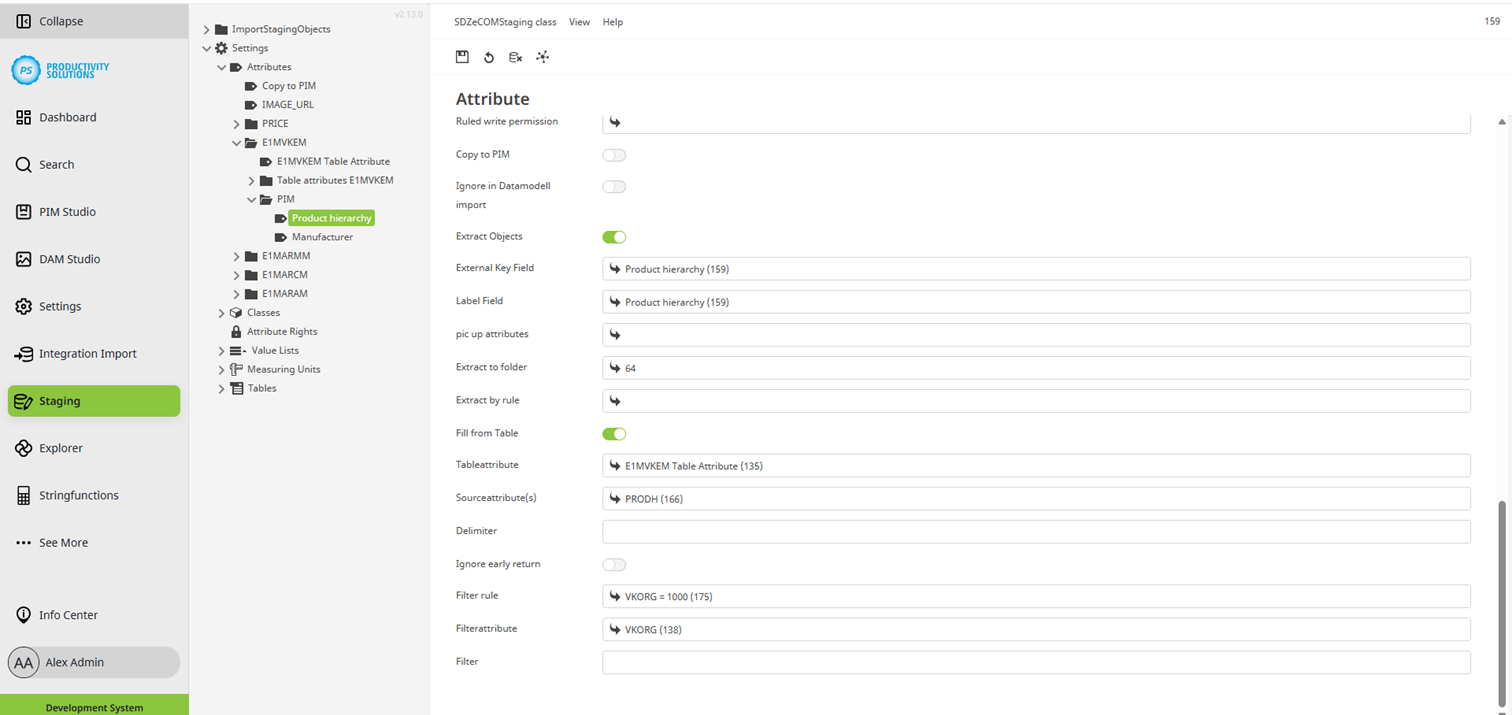1512x715 pixels.
Task: Collapse the E1MVKEM attribute folder
Action: coord(237,142)
